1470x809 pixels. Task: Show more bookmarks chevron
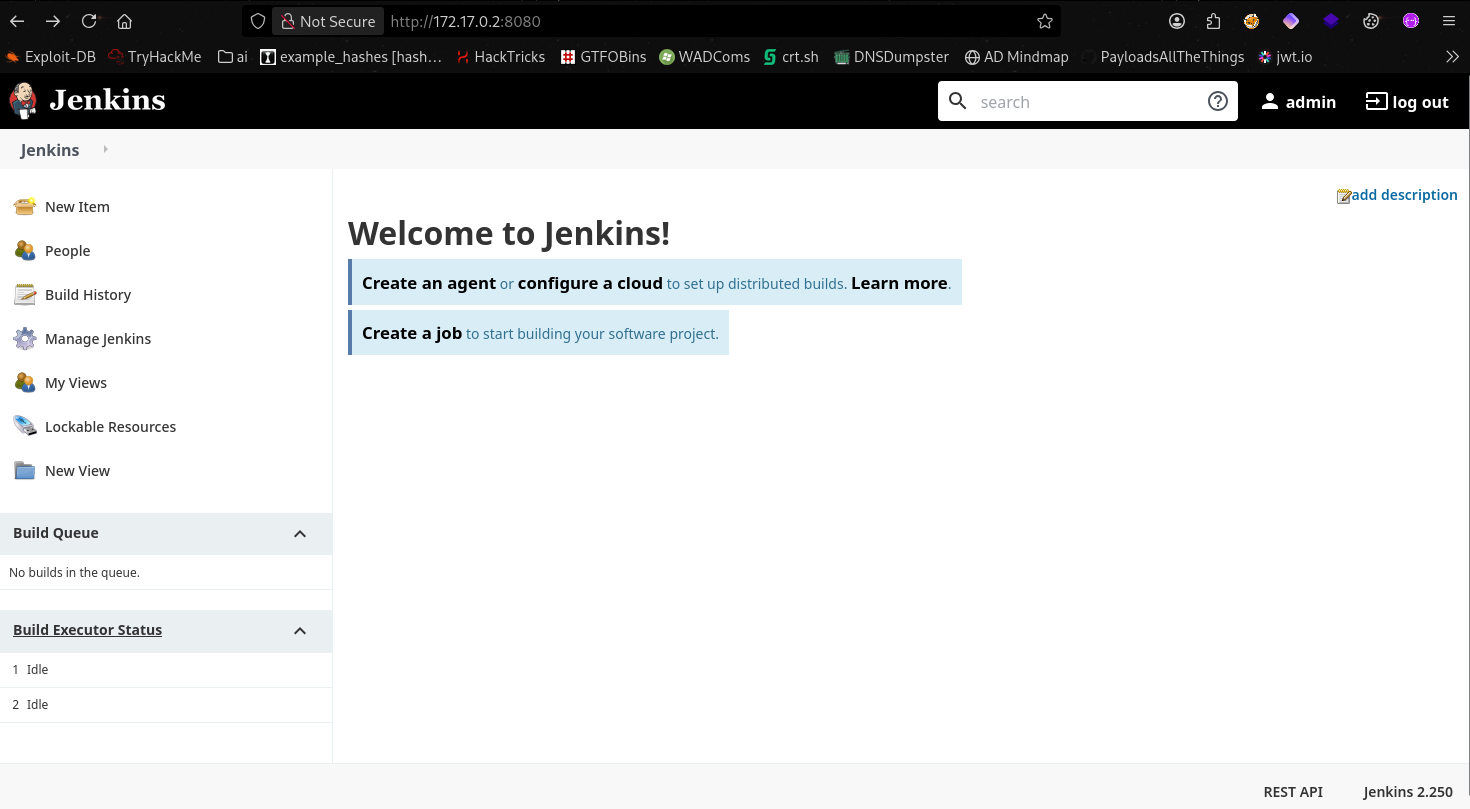(x=1452, y=57)
